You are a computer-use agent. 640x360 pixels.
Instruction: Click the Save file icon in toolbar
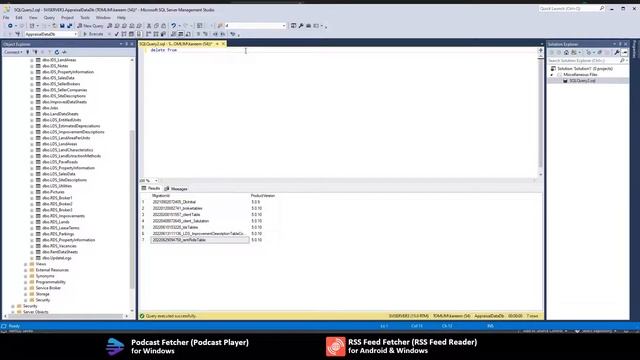pos(62,26)
